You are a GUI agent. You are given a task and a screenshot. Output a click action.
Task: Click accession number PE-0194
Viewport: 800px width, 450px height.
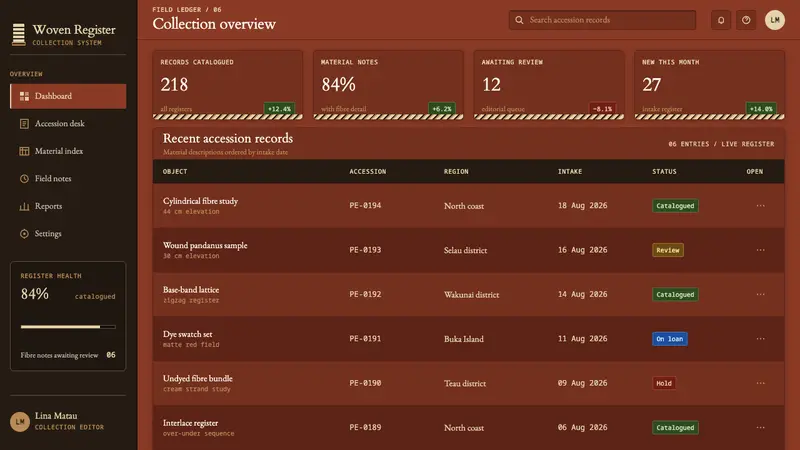click(365, 206)
